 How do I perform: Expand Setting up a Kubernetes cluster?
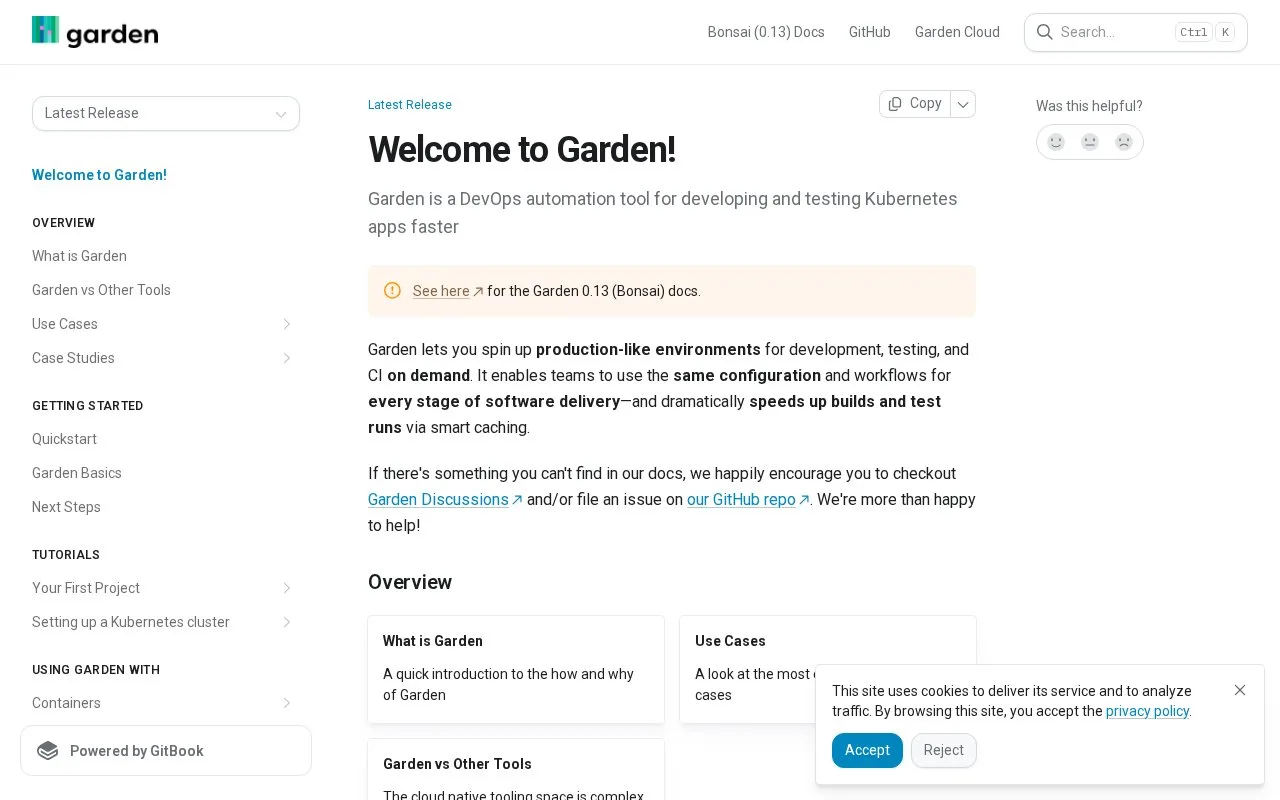click(286, 622)
